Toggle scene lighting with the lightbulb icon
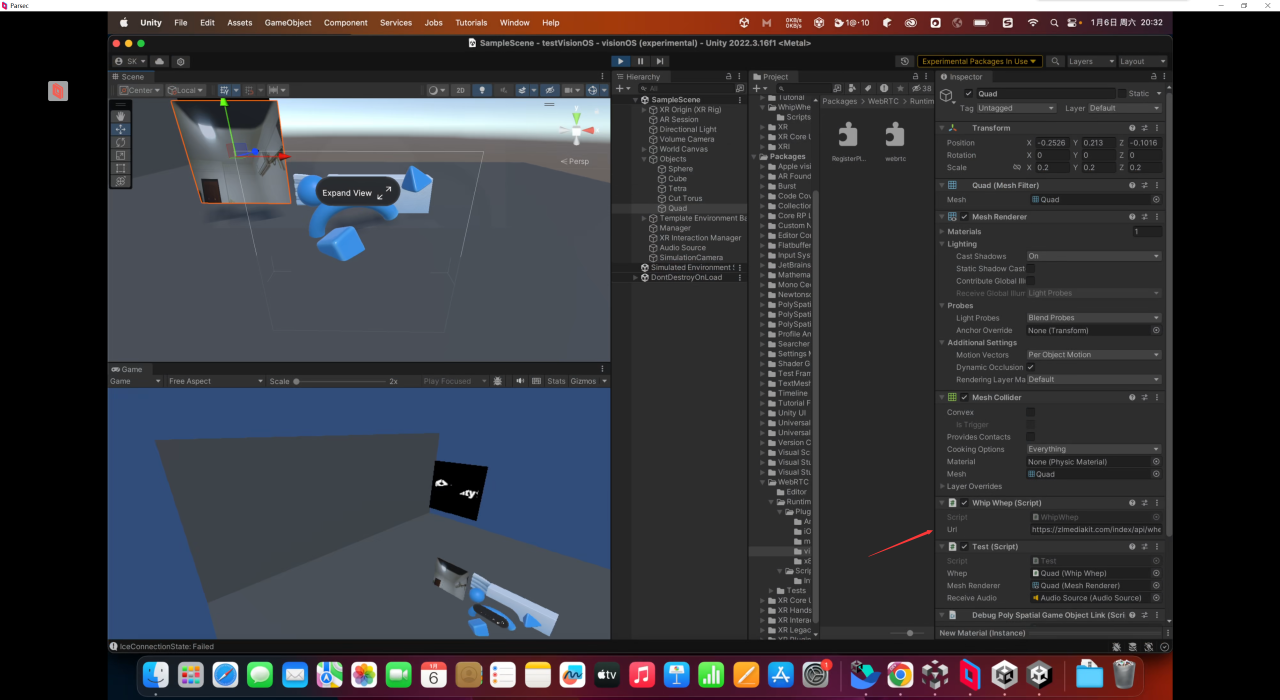Viewport: 1280px width, 700px height. (482, 90)
